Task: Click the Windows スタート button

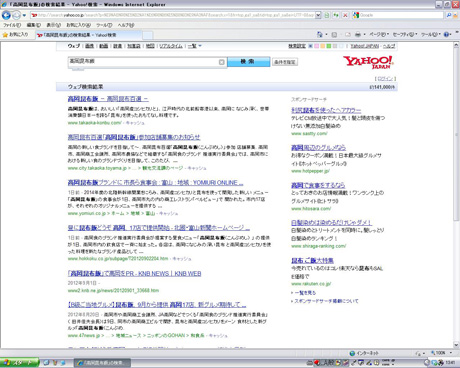Action: tap(20, 363)
